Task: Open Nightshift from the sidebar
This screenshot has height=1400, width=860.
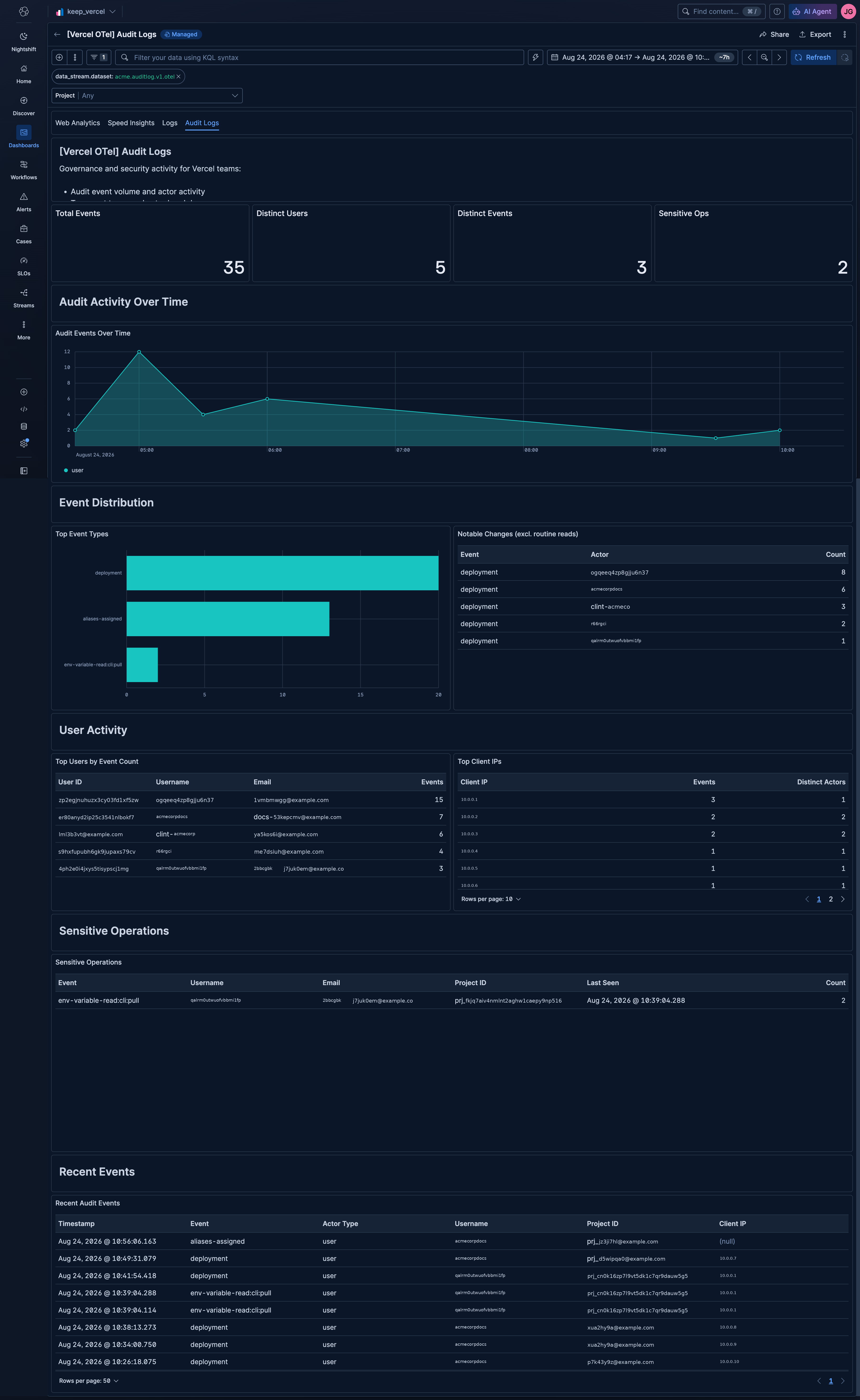Action: point(23,42)
